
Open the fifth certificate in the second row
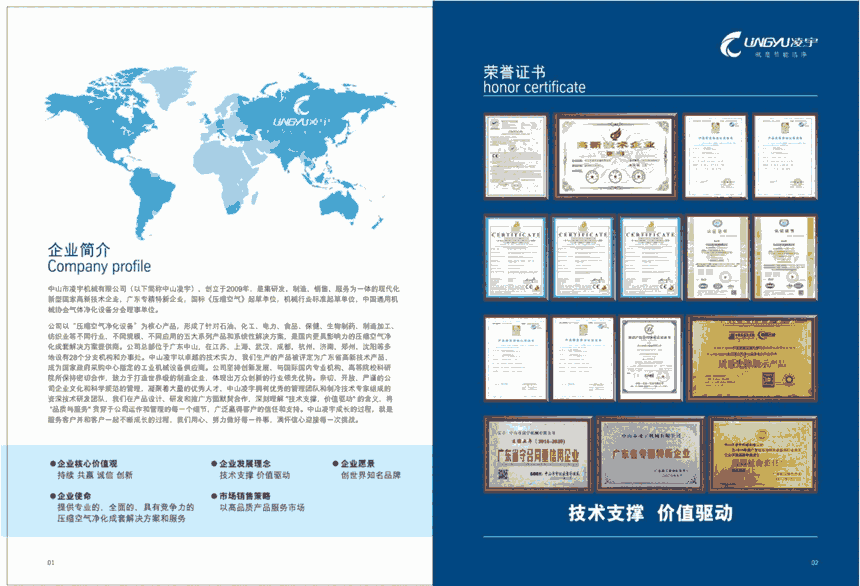[785, 257]
